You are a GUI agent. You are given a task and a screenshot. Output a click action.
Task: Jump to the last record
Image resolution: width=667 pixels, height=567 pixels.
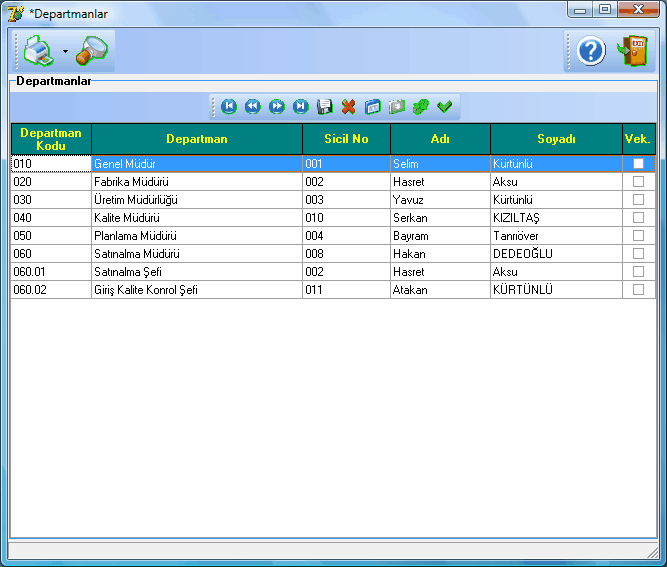pos(301,106)
